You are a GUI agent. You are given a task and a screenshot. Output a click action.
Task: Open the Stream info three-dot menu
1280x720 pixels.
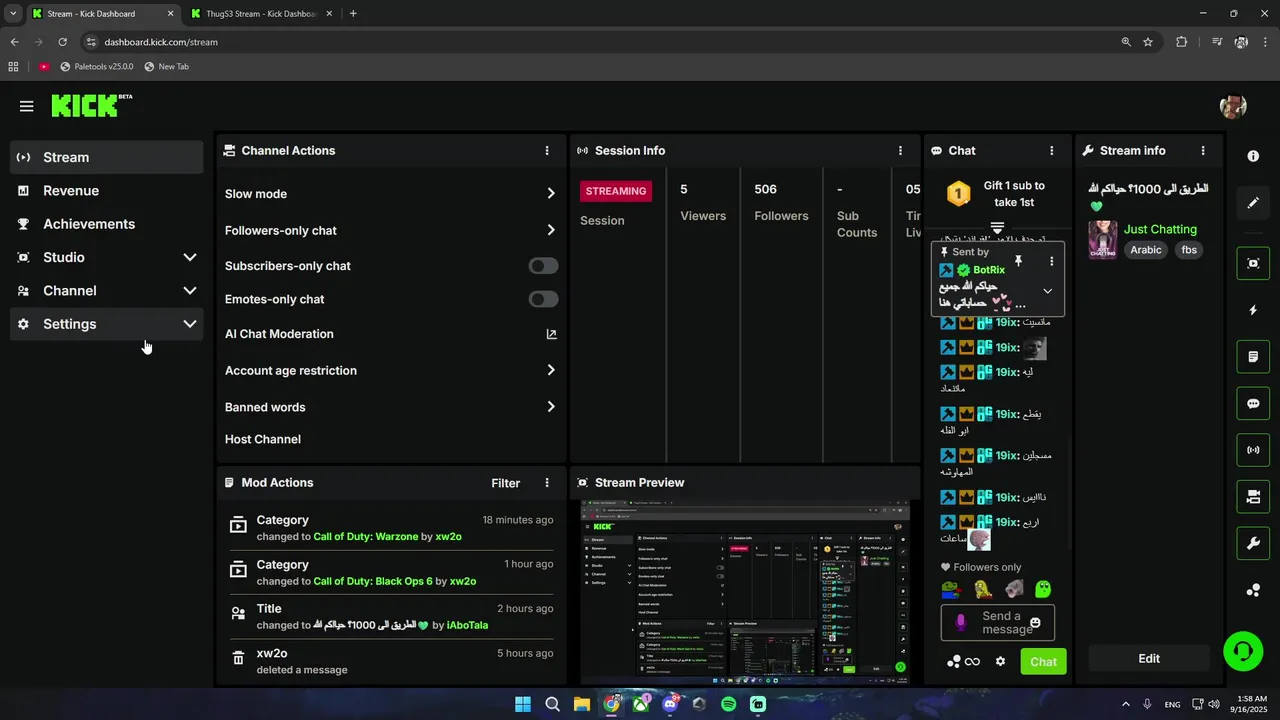click(1203, 151)
